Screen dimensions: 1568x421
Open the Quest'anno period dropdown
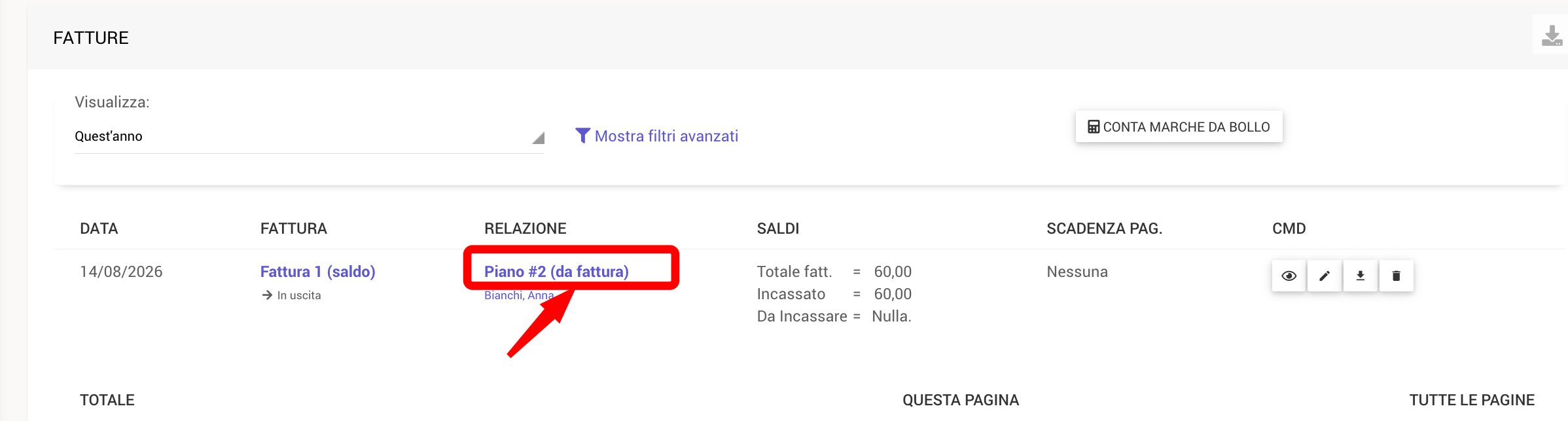[309, 136]
